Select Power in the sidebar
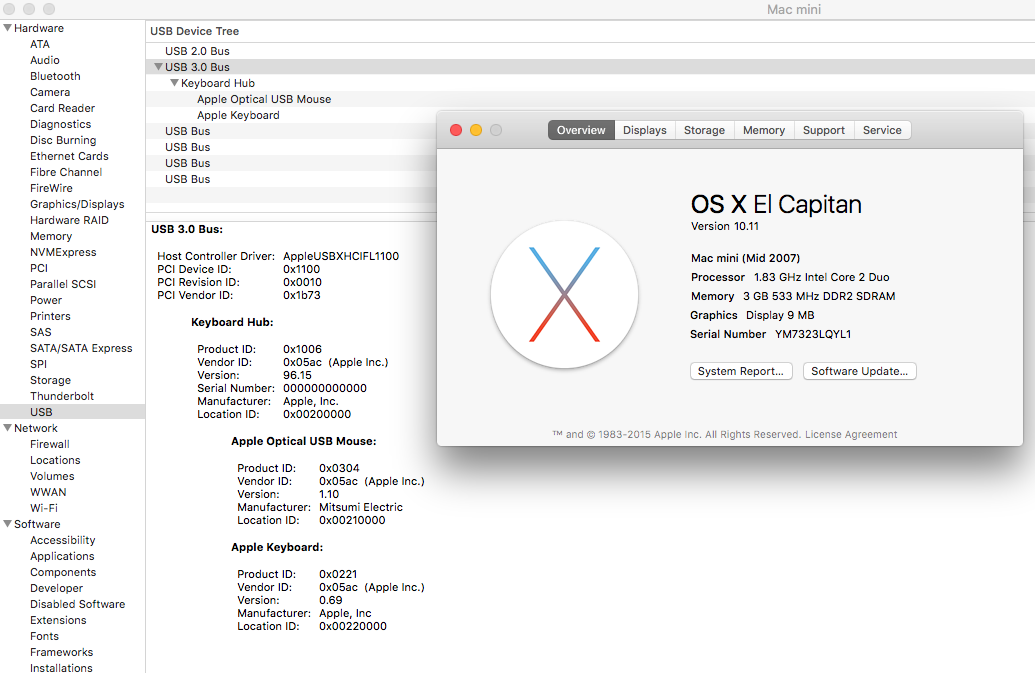This screenshot has width=1035, height=673. click(x=46, y=300)
